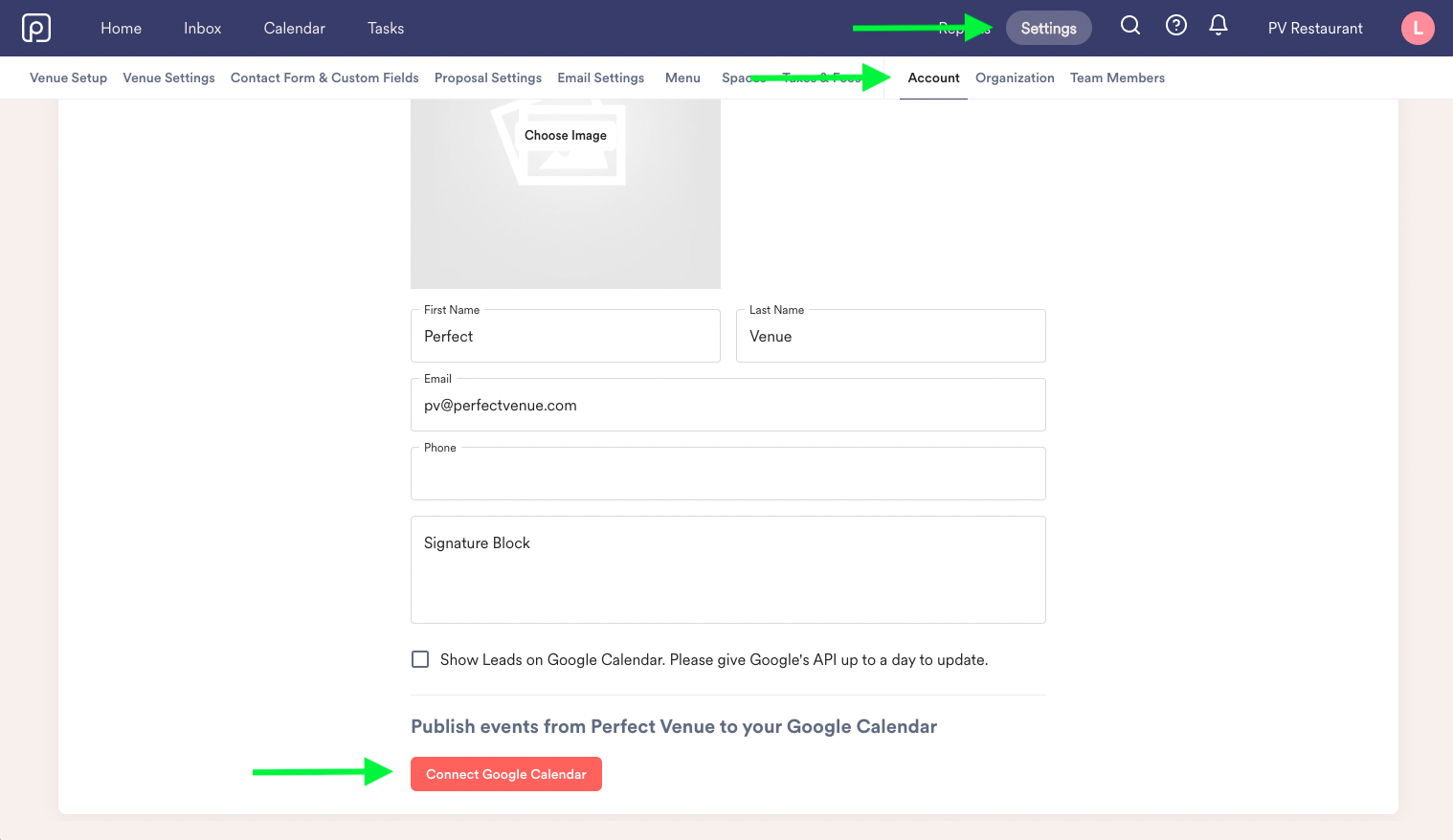Click inside the Phone field
This screenshot has height=840, width=1453.
(x=727, y=474)
